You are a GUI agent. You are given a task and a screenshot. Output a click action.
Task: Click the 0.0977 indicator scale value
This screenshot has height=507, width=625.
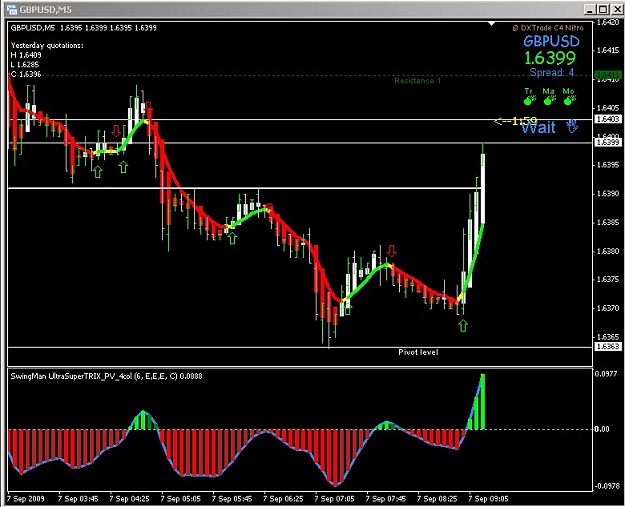[607, 374]
